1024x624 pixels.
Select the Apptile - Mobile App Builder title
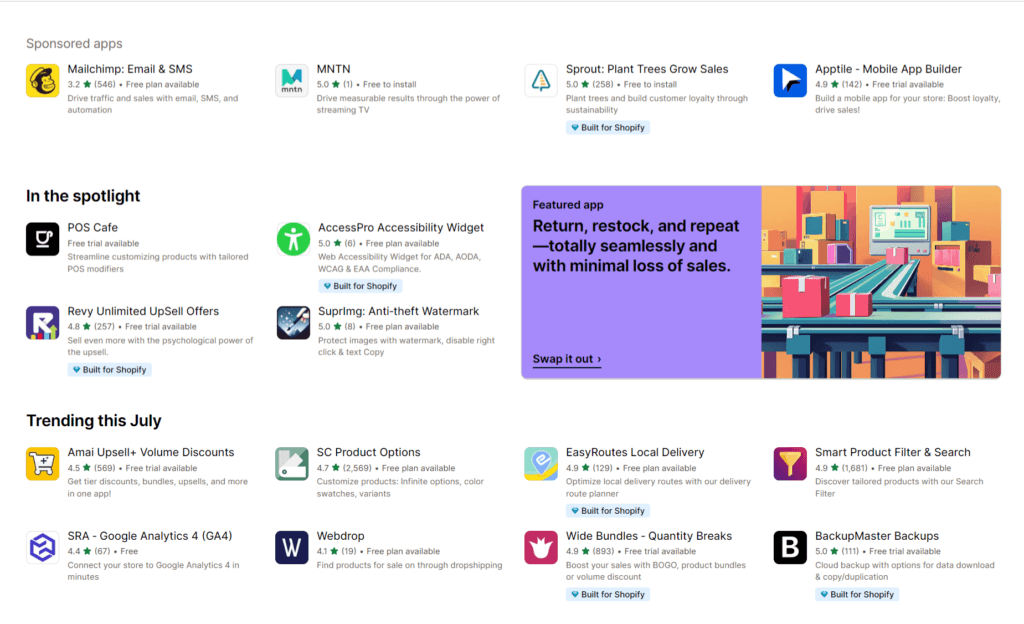tap(888, 69)
